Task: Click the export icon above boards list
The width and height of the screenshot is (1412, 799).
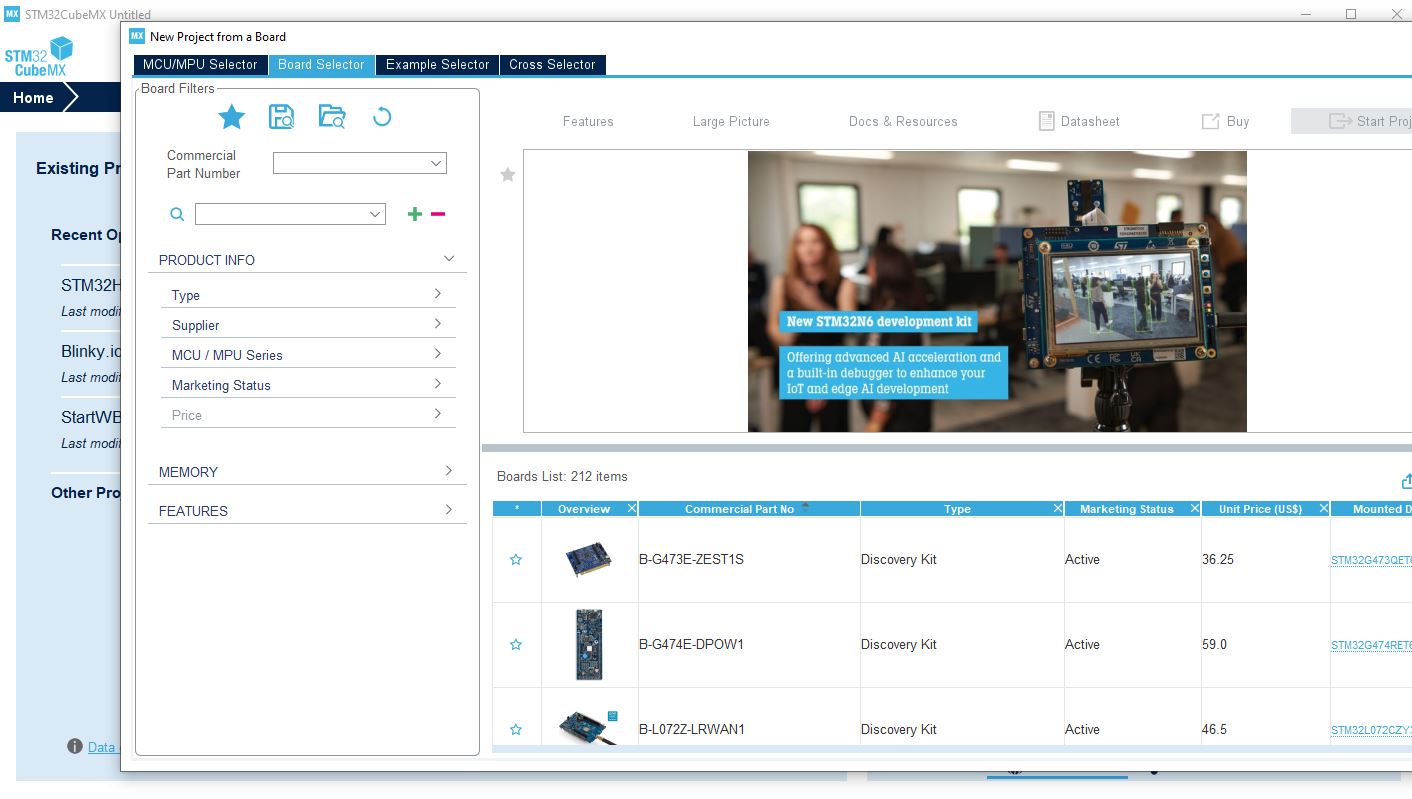Action: 1406,481
